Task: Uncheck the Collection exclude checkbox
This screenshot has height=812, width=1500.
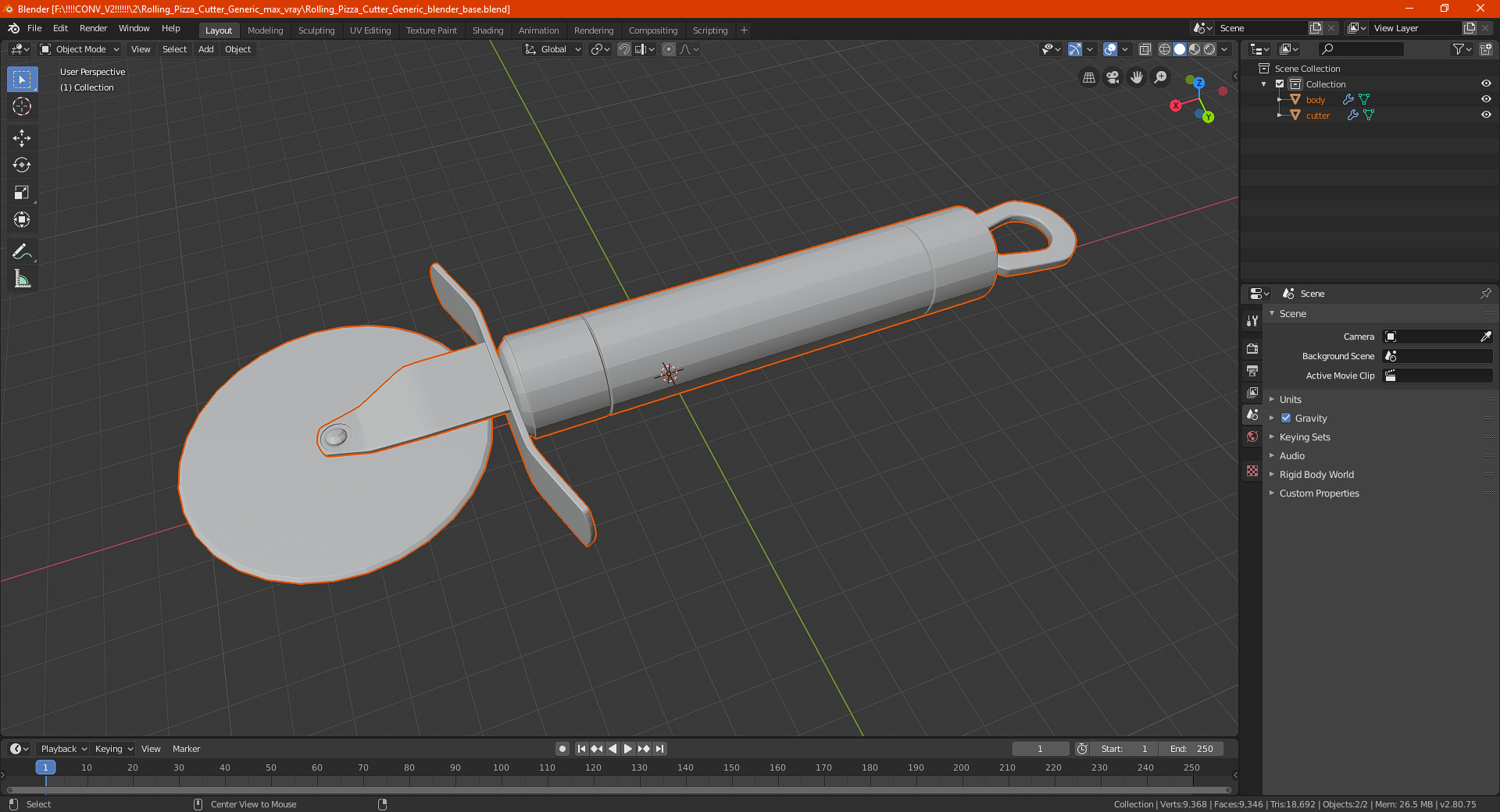Action: [x=1280, y=84]
